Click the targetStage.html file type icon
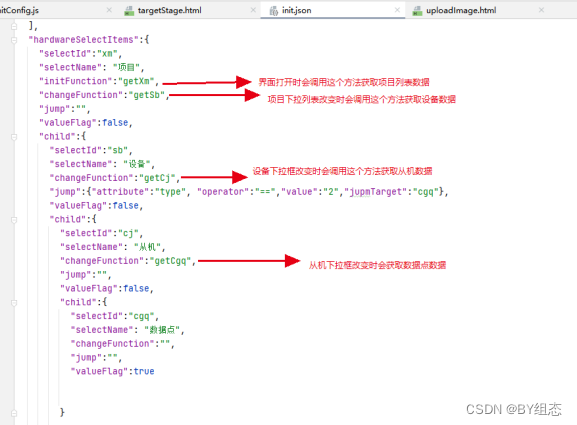The width and height of the screenshot is (577, 425). pos(129,11)
